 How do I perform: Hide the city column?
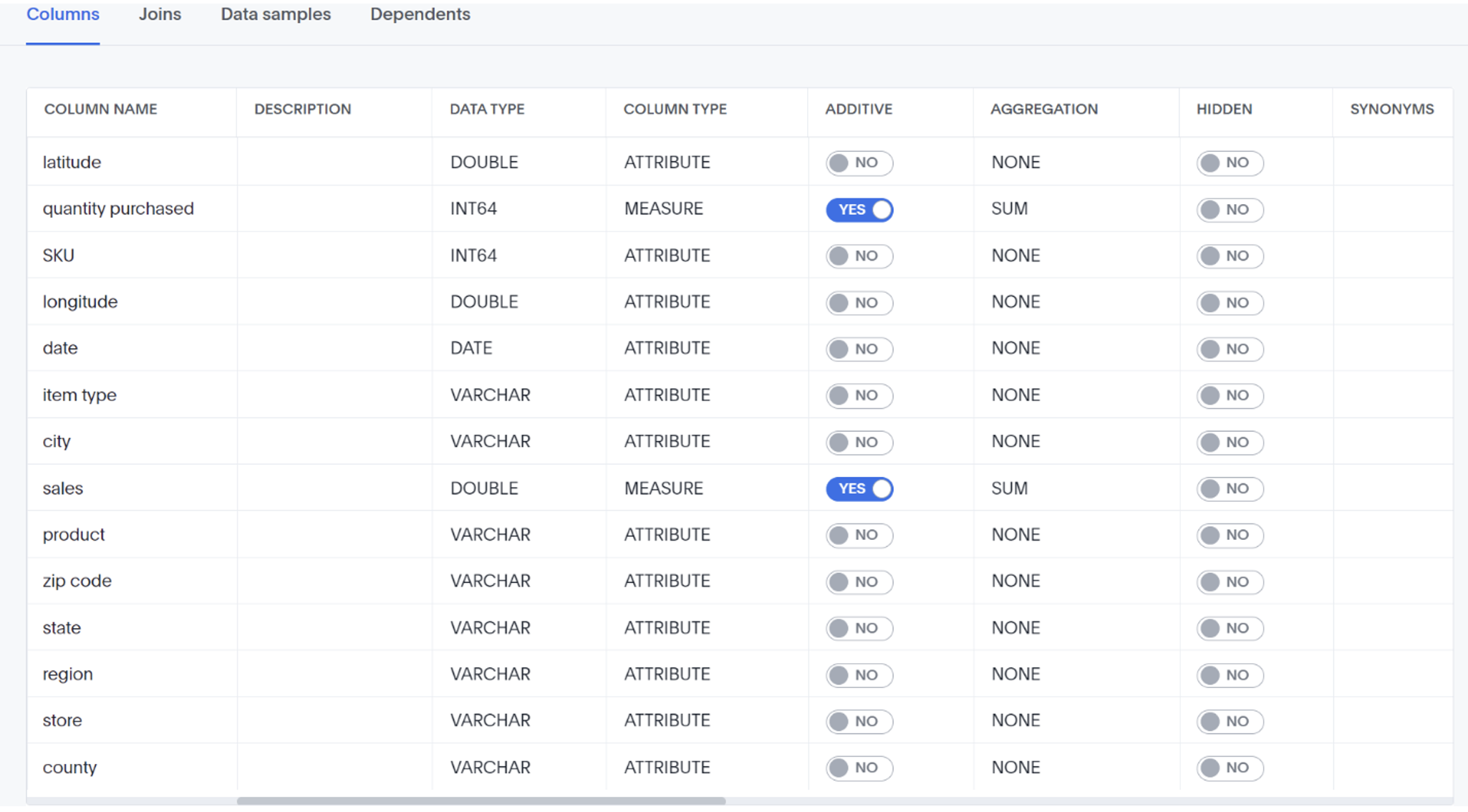click(x=1230, y=442)
